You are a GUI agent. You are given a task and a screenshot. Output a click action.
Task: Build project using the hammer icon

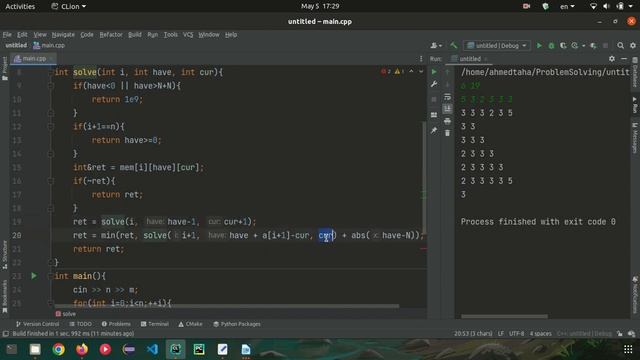(x=453, y=45)
